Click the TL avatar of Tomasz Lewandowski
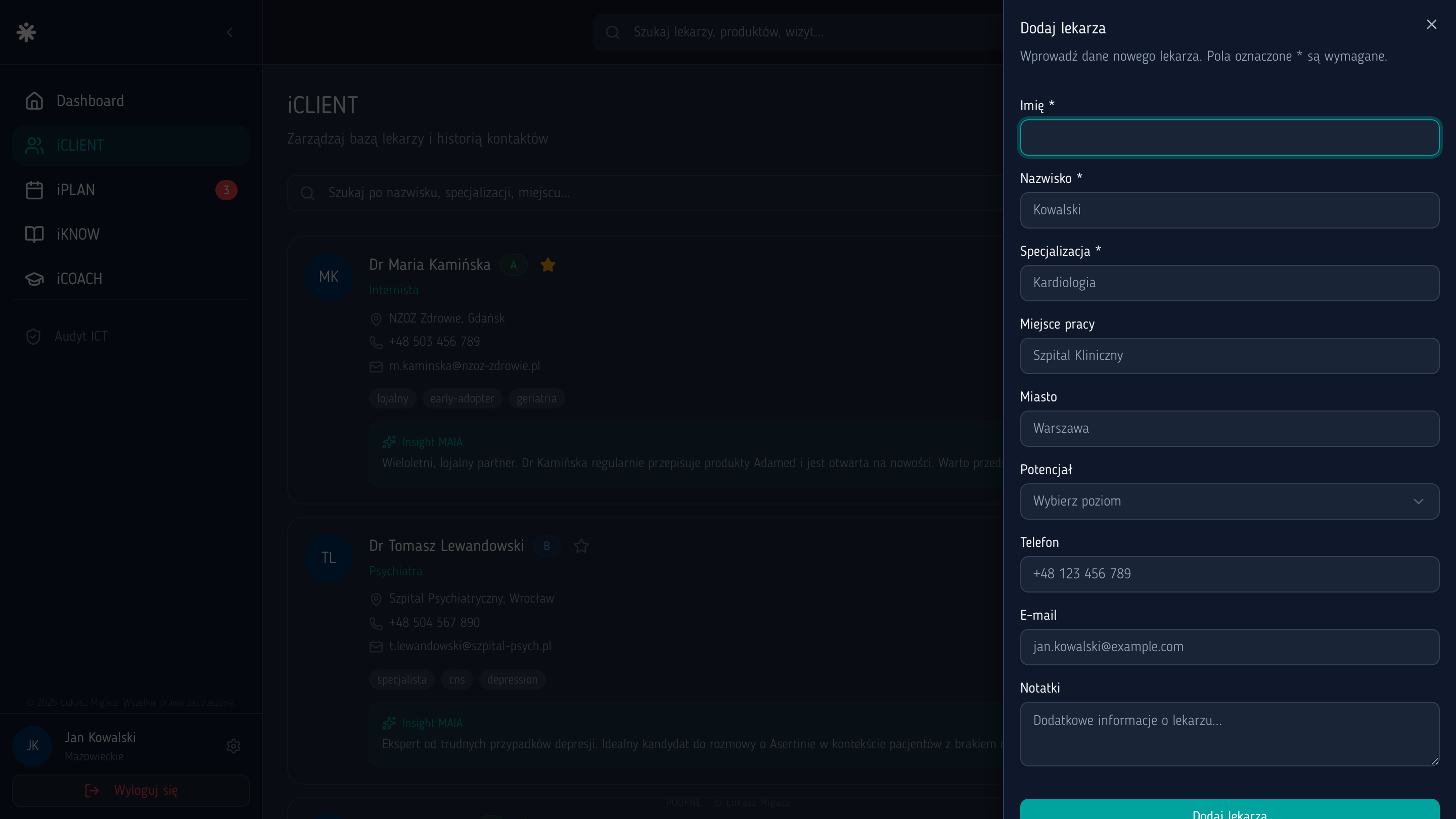The height and width of the screenshot is (819, 1456). (329, 558)
